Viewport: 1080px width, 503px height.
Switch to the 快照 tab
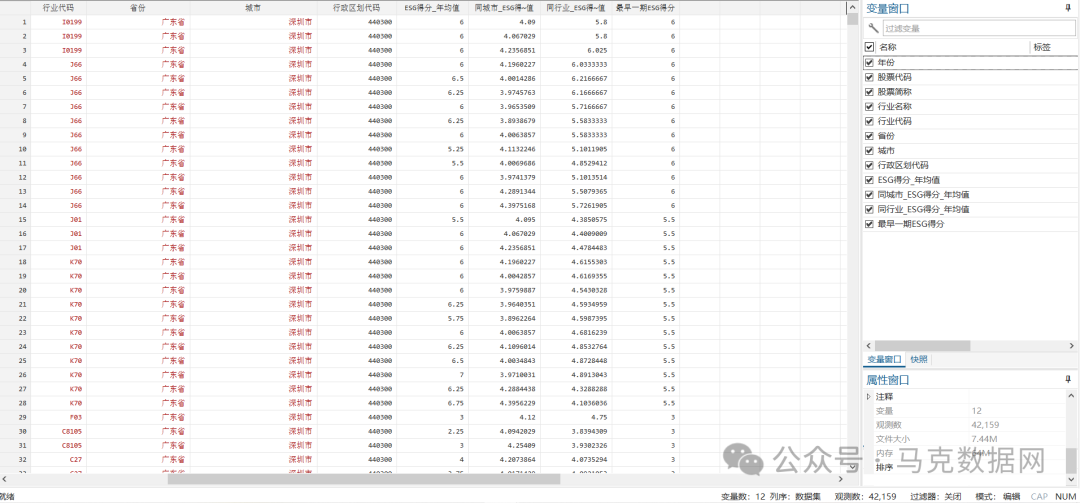[x=919, y=359]
